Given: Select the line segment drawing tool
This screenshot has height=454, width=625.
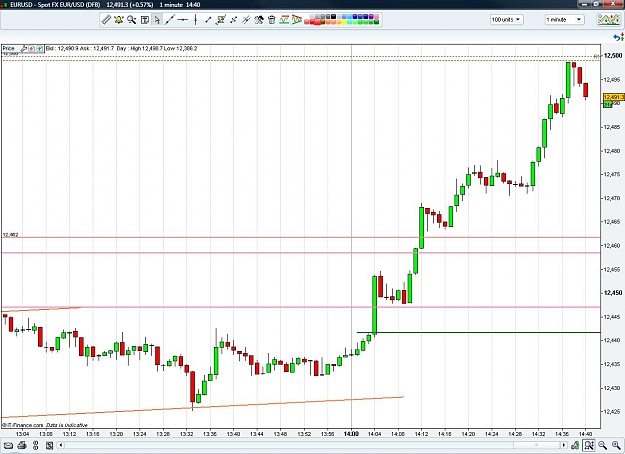Looking at the screenshot, I should click(208, 20).
